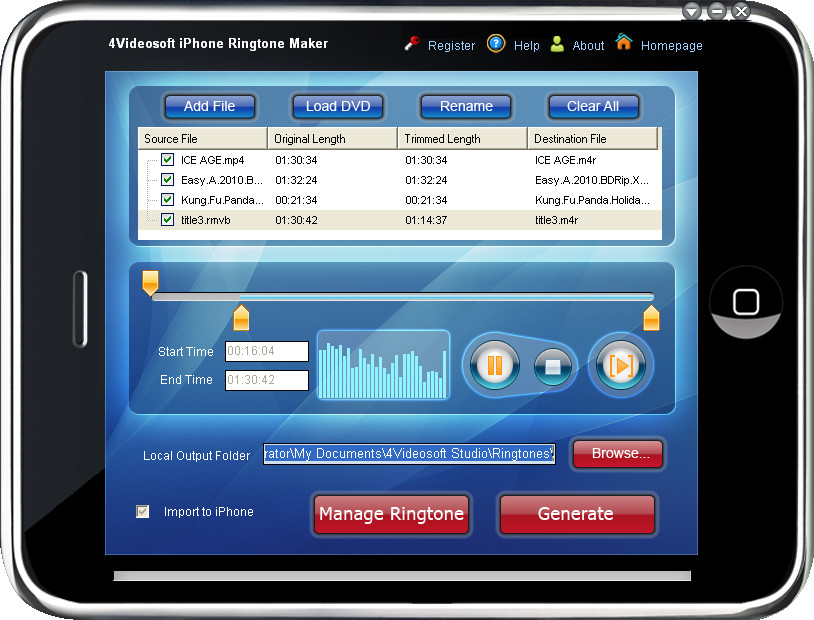
Task: Click the Load DVD button
Action: 338,106
